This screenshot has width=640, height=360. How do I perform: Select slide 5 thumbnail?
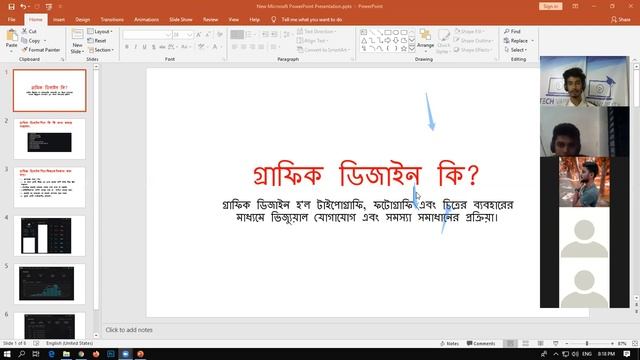click(x=49, y=284)
